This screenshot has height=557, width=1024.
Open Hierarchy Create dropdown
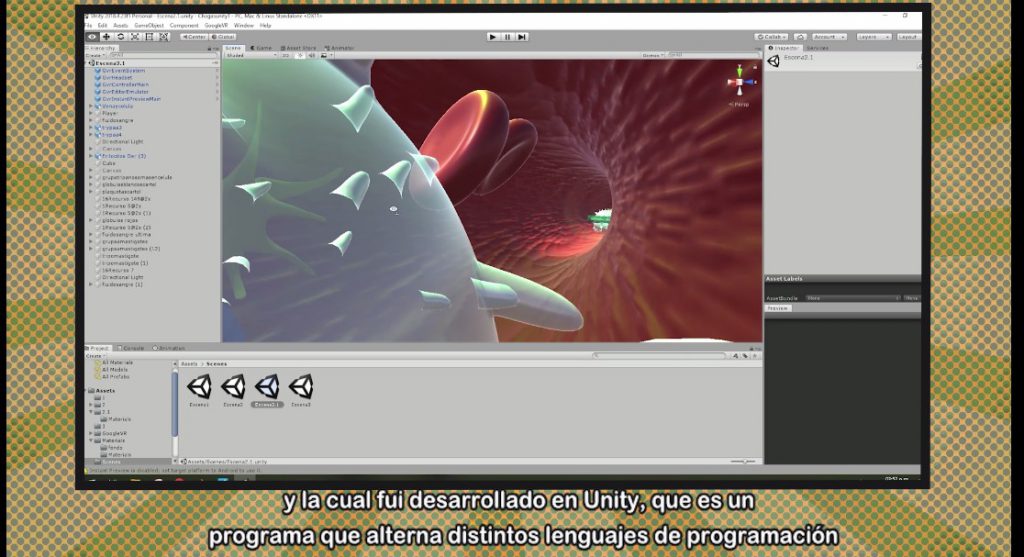coord(95,56)
